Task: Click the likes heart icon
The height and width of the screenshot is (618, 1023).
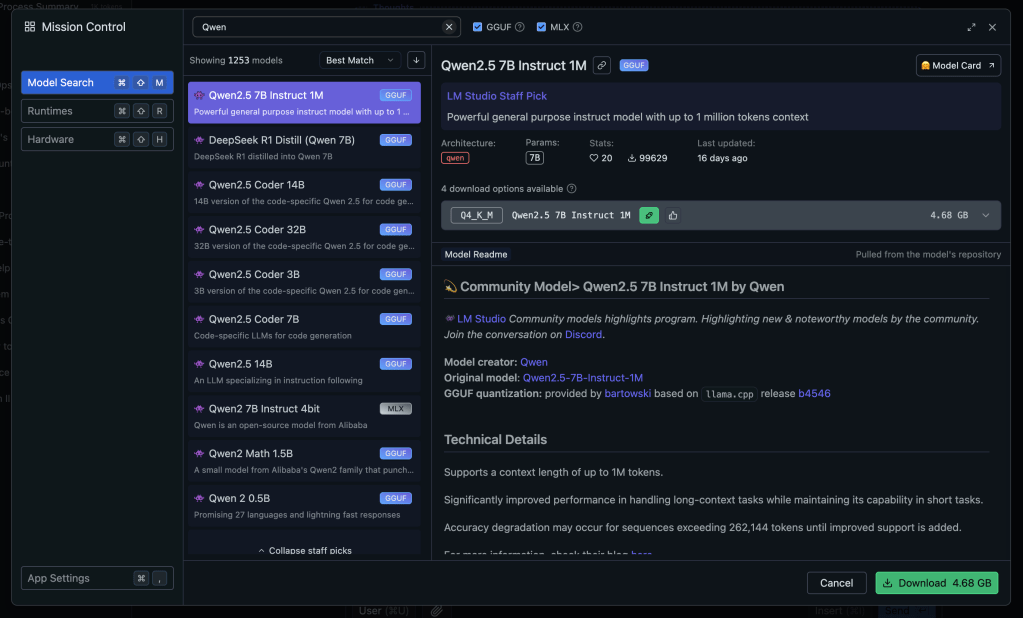Action: 594,158
